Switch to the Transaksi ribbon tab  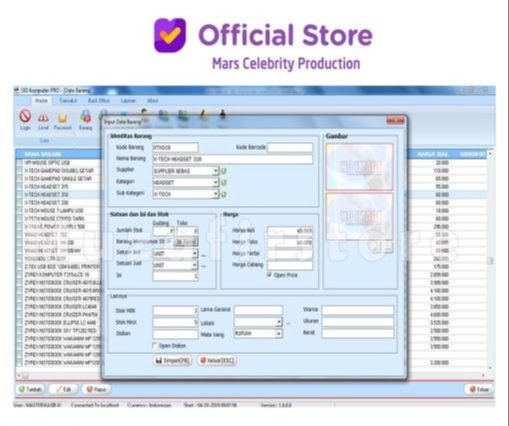68,101
